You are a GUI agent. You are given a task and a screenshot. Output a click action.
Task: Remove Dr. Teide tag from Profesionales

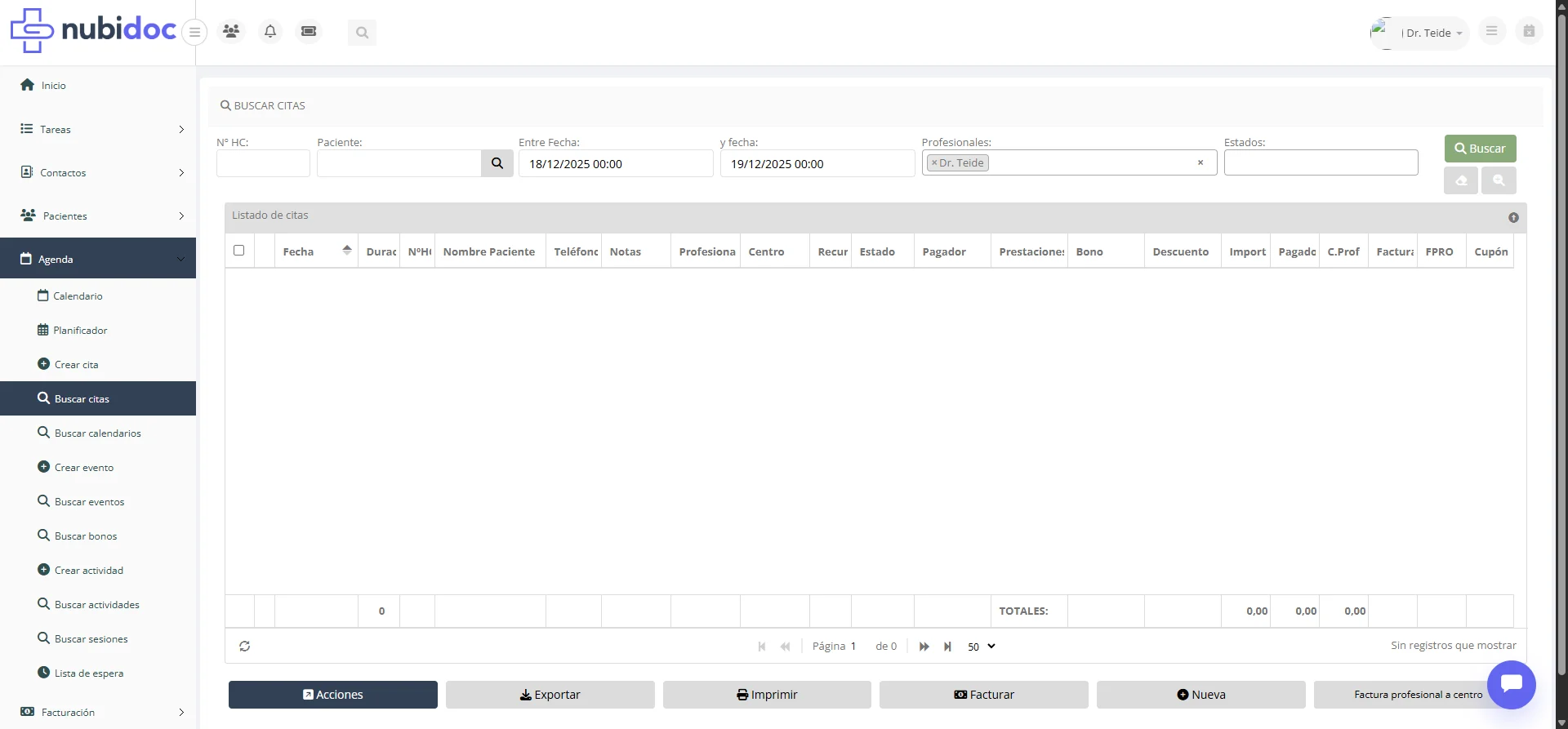coord(934,163)
